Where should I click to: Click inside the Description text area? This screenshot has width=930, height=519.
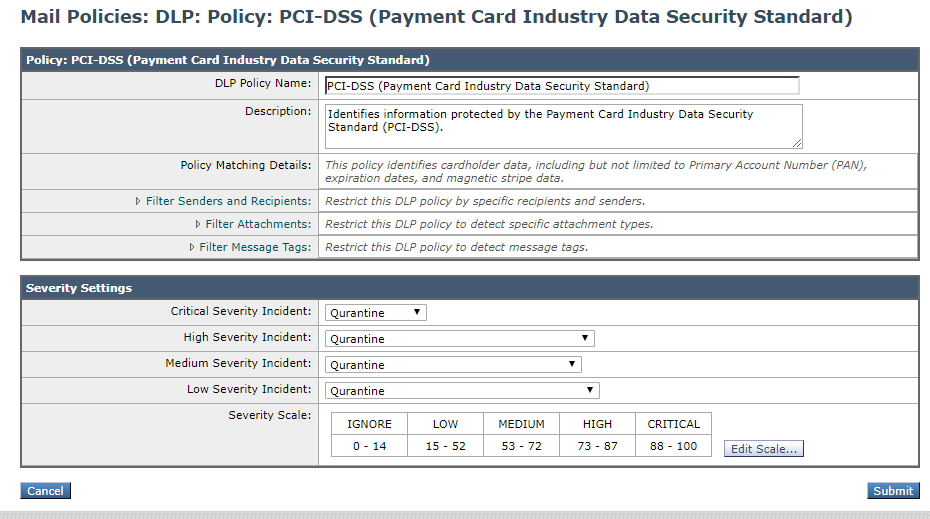(x=563, y=126)
